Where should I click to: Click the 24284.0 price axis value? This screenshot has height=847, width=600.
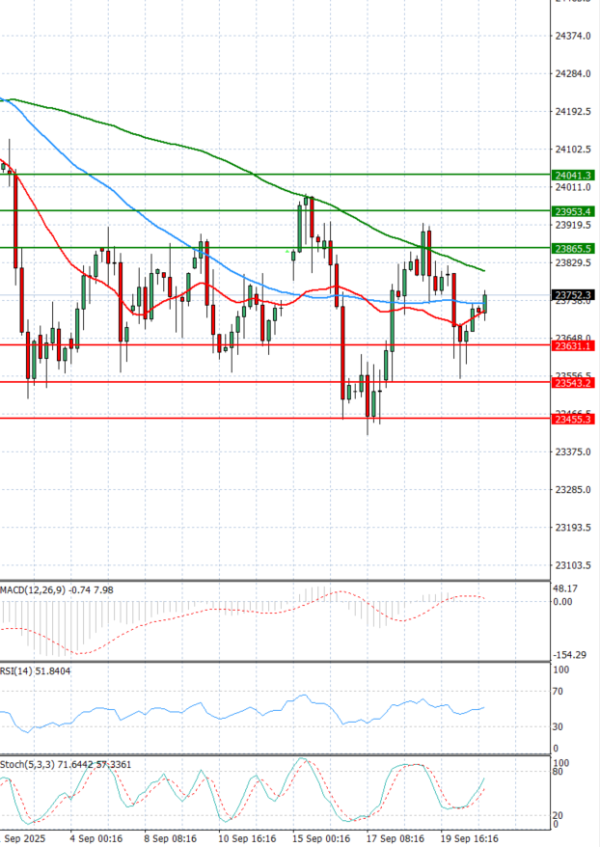click(x=573, y=73)
